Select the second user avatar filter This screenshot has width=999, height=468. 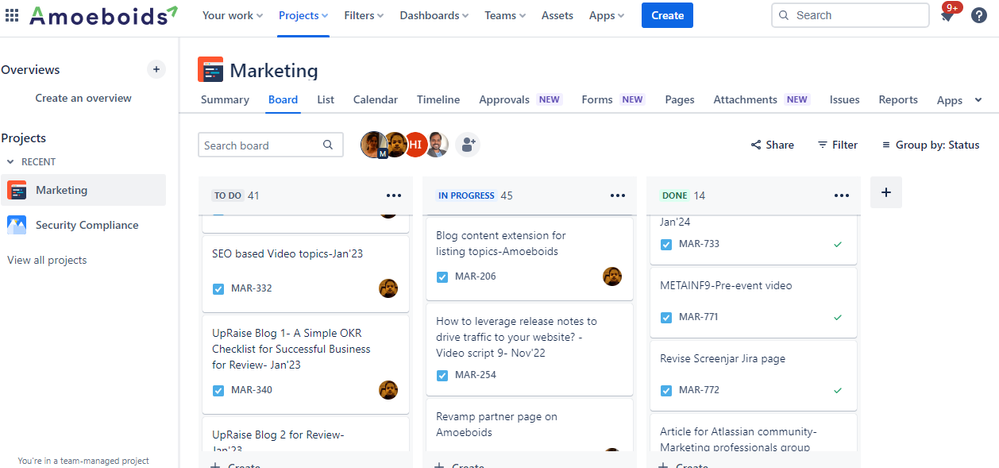pyautogui.click(x=396, y=145)
